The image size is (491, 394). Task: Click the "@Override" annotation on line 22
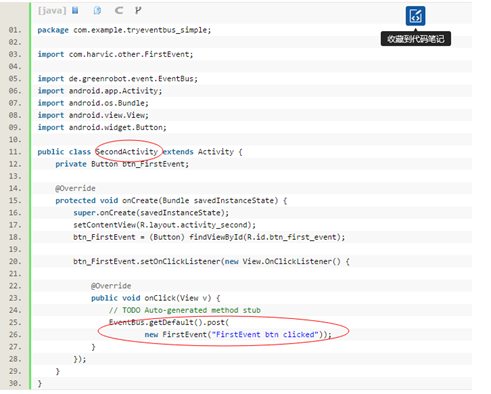click(x=111, y=286)
